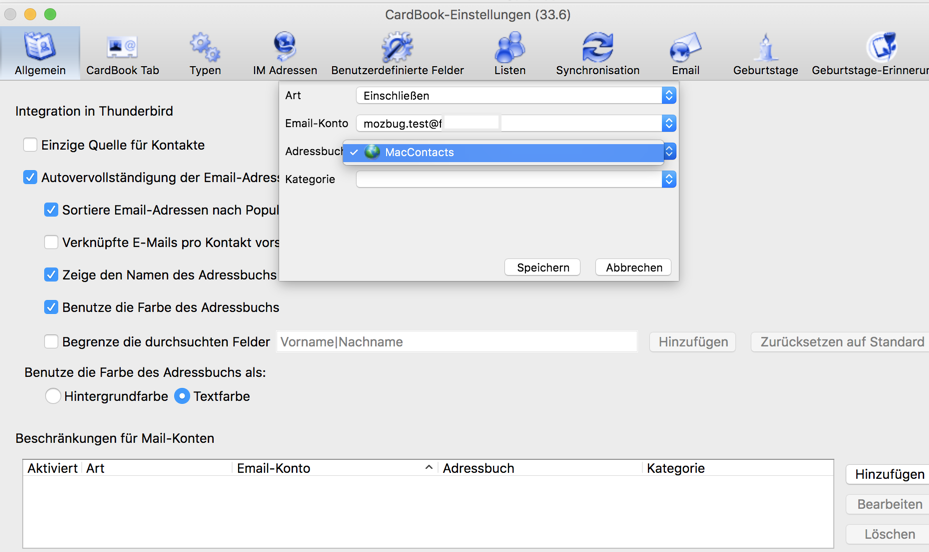Click the Löschen button
Screen dimensions: 929x552
point(889,534)
